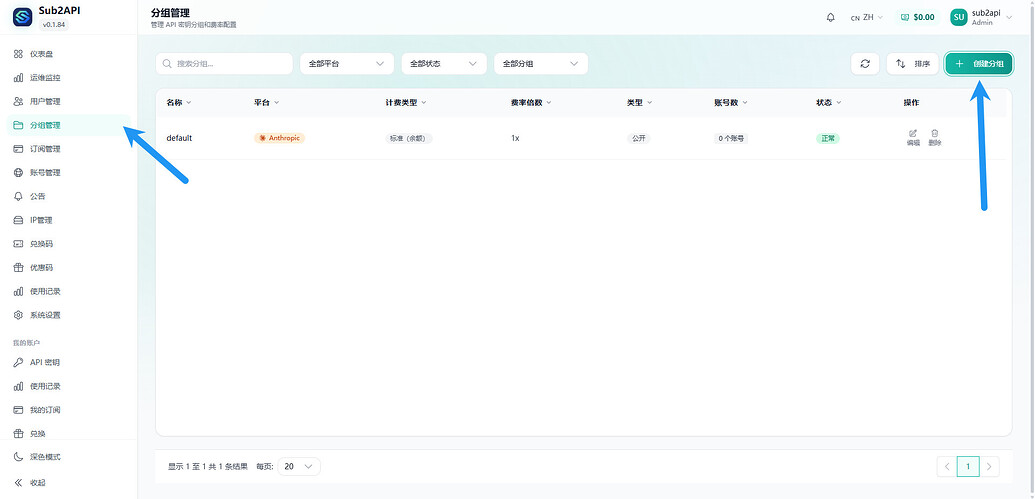Viewport: 1035px width, 499px height.
Task: Sort by 平台 column header
Action: coord(267,103)
